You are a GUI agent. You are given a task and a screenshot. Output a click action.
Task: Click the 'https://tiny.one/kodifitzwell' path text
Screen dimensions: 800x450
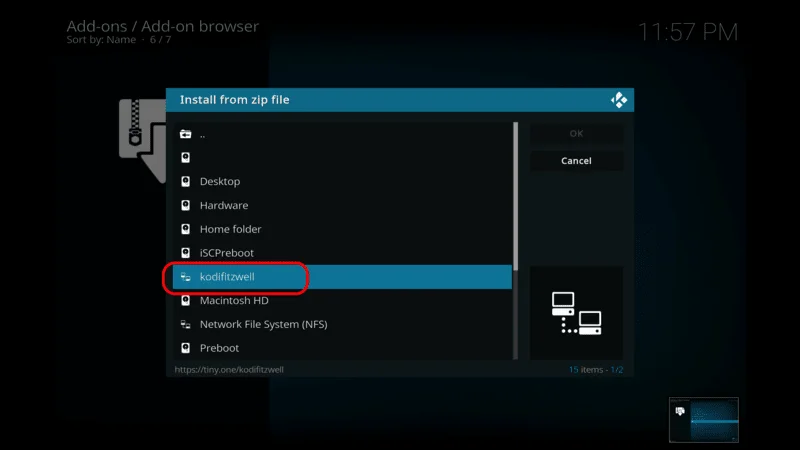tap(229, 369)
